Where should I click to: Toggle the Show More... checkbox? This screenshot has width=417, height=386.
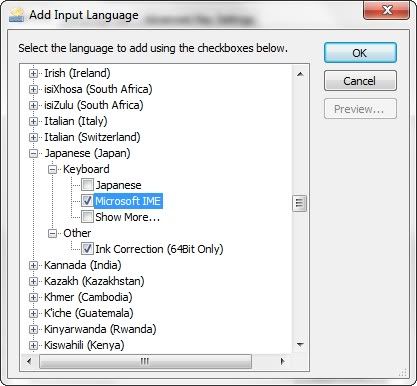(x=87, y=217)
